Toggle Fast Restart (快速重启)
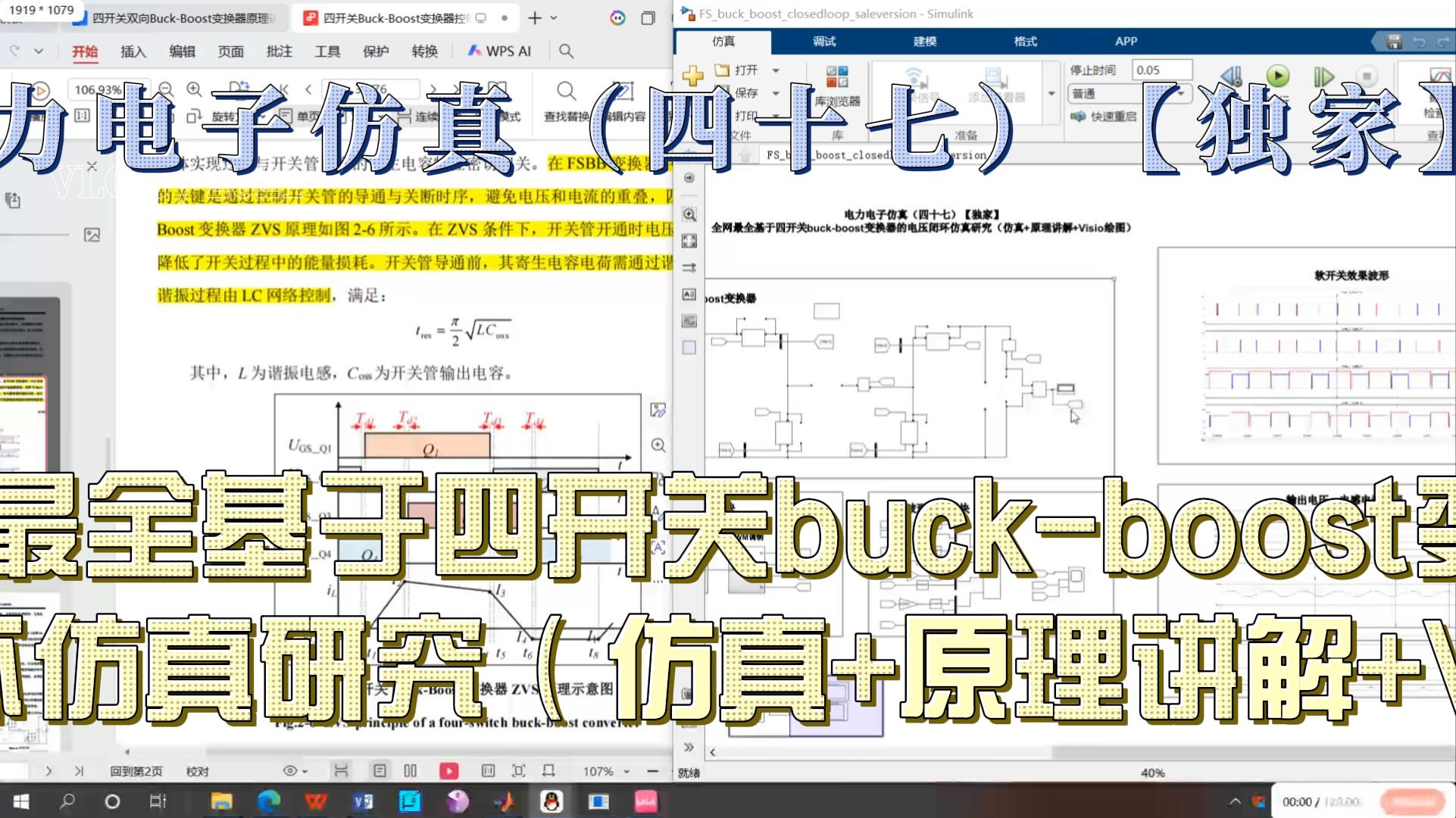 (1104, 116)
